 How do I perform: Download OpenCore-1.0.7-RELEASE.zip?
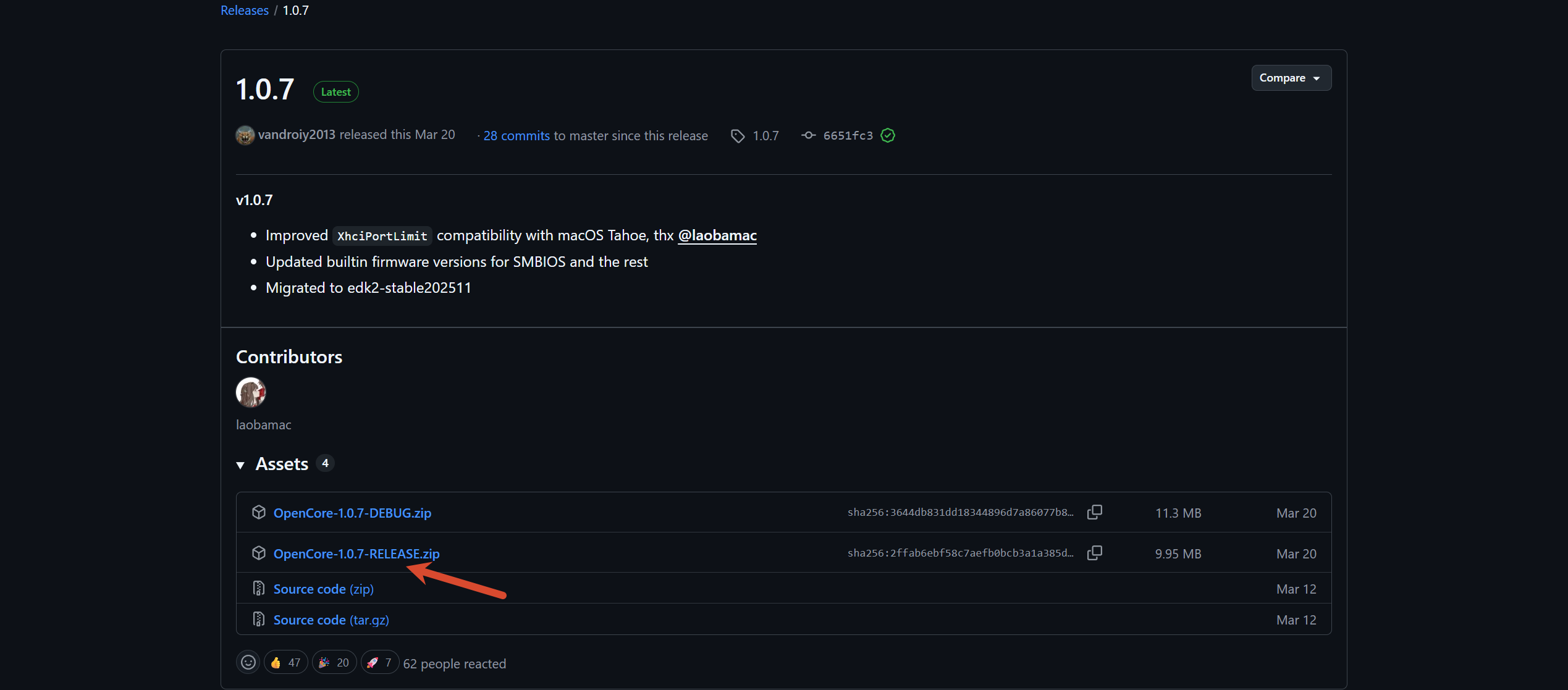[356, 553]
